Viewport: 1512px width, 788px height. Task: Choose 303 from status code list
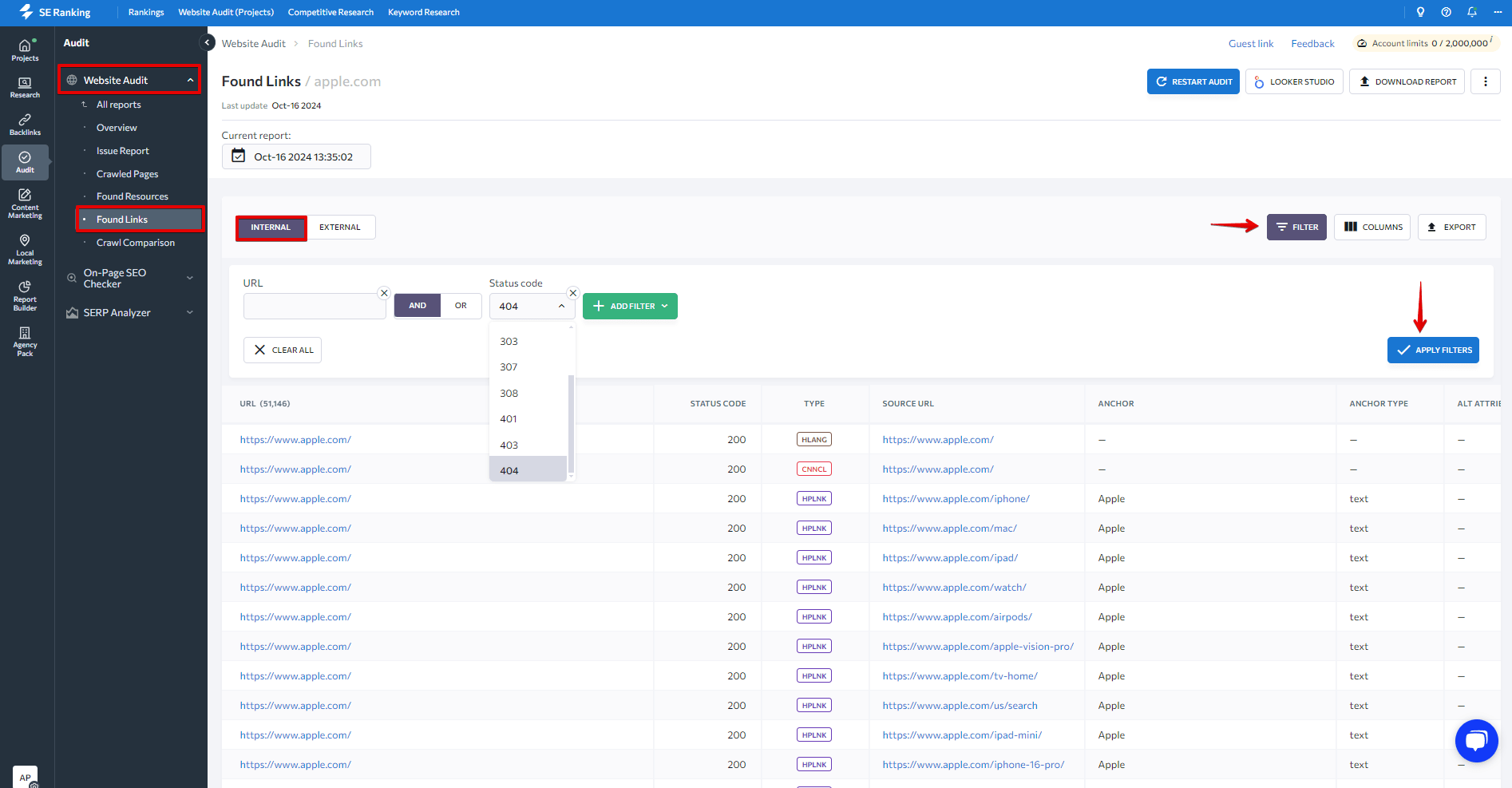point(528,341)
